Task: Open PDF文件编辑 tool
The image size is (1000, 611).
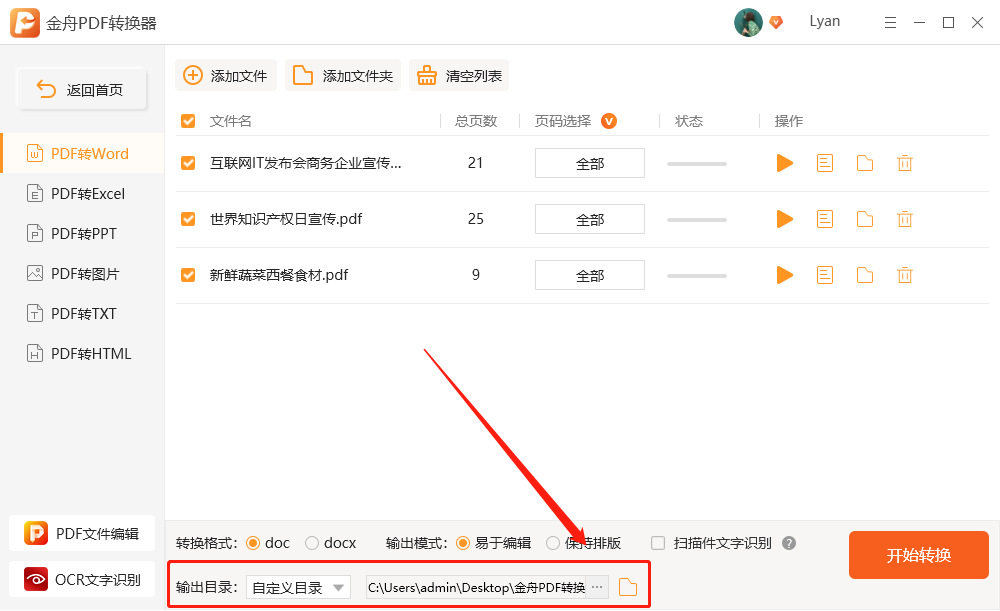Action: coord(82,533)
